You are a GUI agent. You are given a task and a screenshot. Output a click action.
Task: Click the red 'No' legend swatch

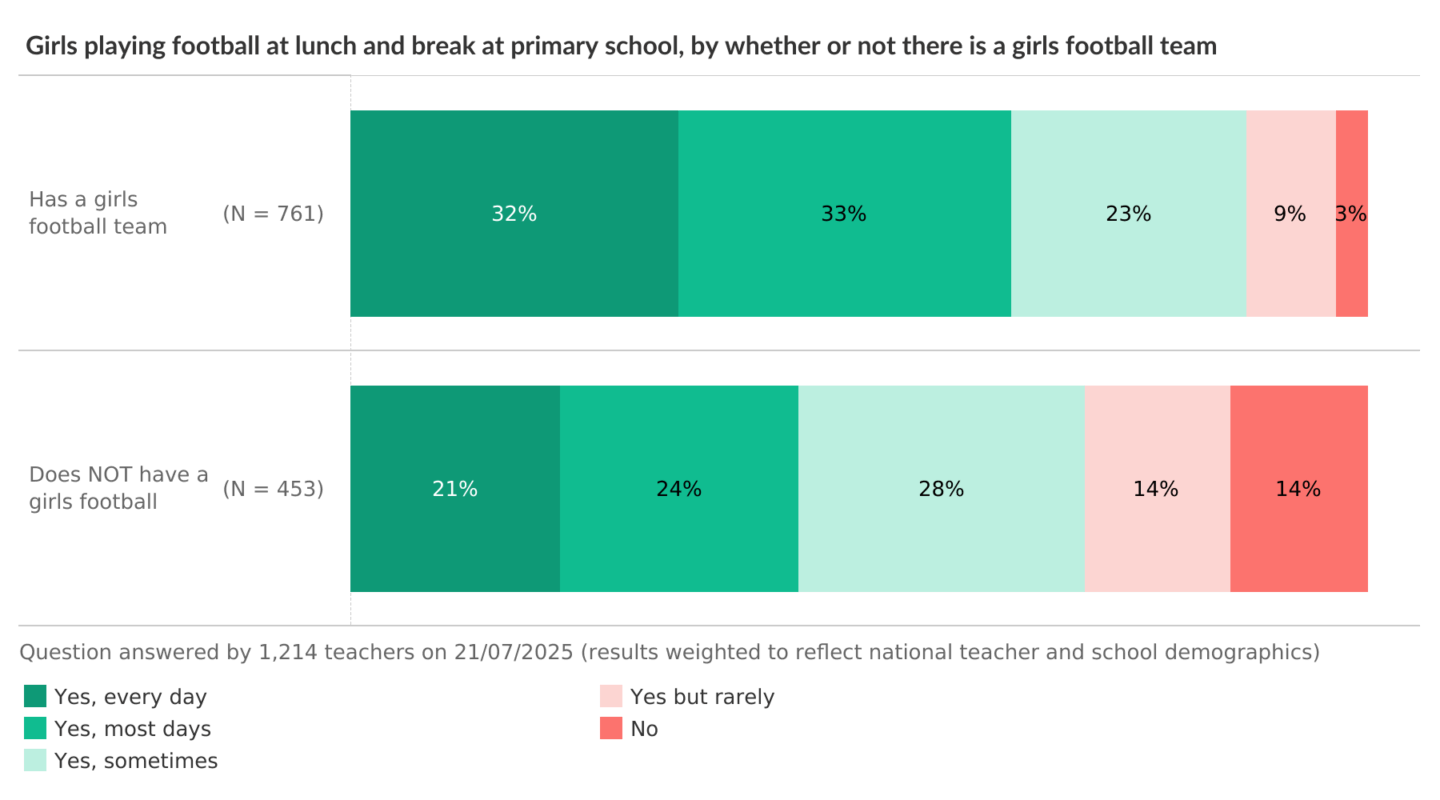coord(611,728)
